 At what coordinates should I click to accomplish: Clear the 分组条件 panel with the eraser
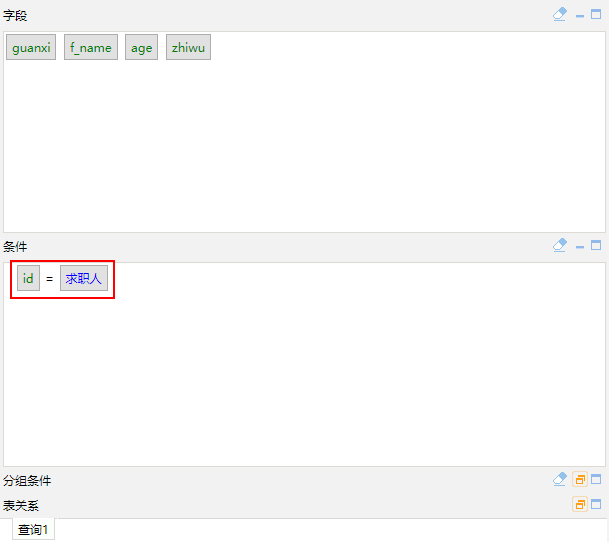pos(560,479)
